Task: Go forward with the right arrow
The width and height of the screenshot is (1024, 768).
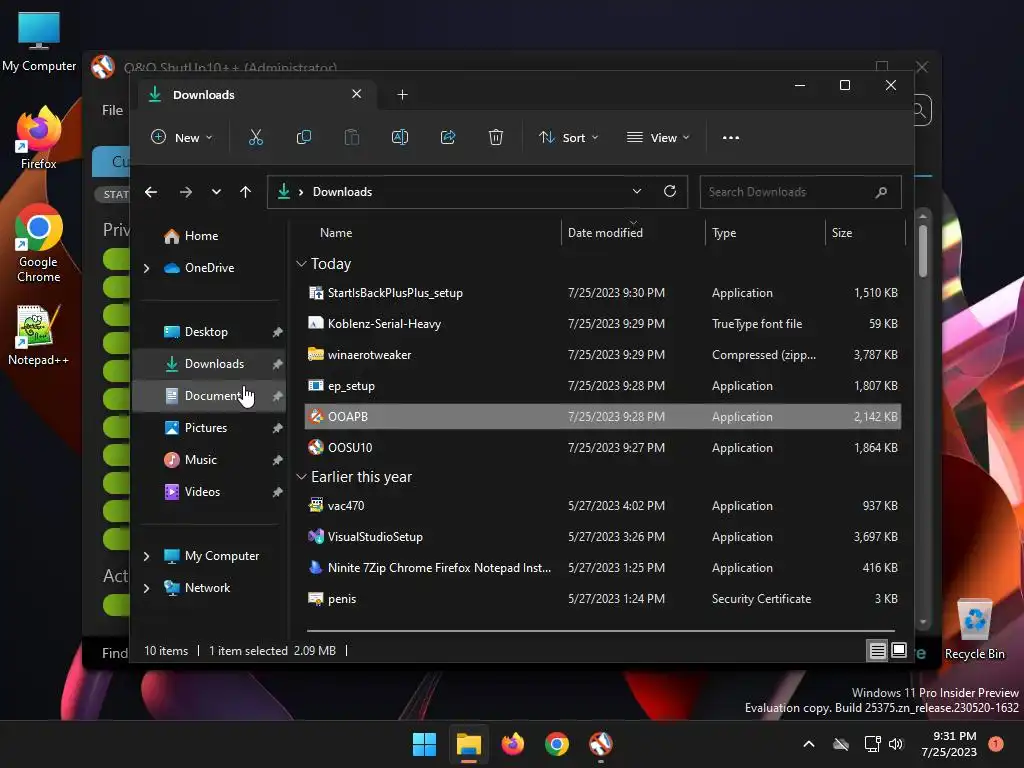Action: [185, 192]
